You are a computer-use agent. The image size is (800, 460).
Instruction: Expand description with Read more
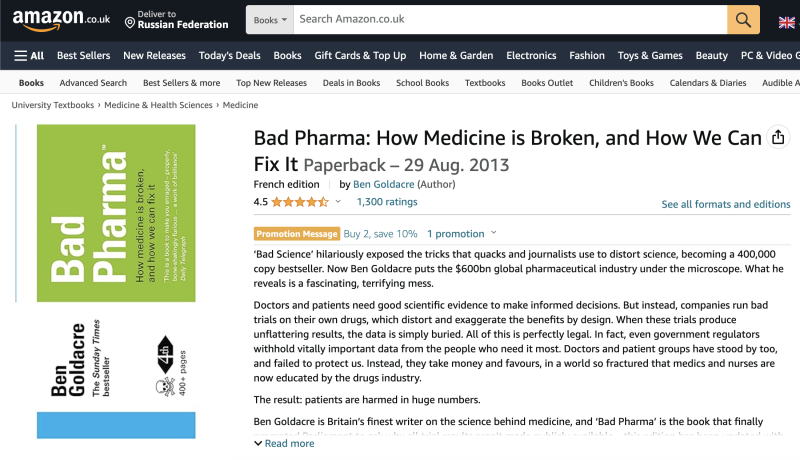[284, 443]
